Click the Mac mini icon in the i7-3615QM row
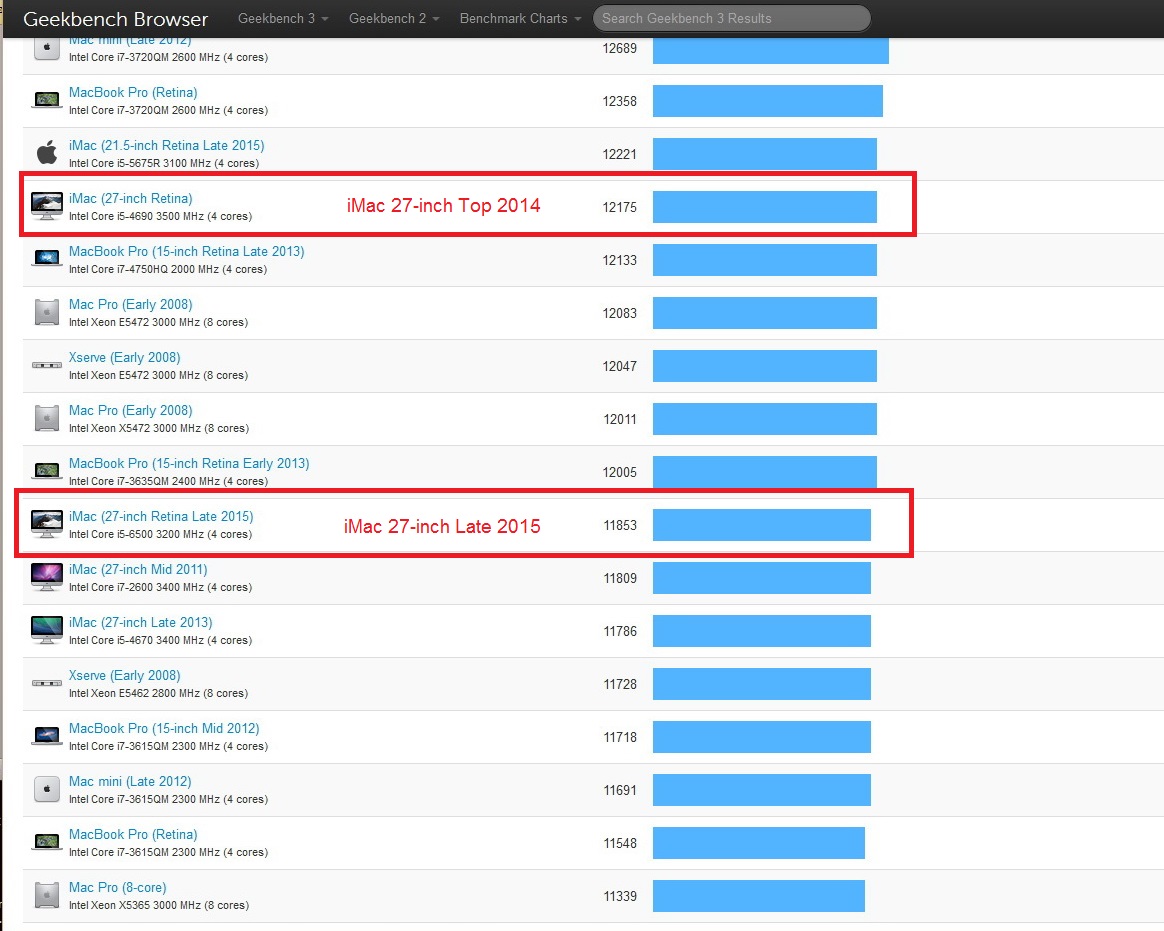This screenshot has height=931, width=1164. [47, 789]
